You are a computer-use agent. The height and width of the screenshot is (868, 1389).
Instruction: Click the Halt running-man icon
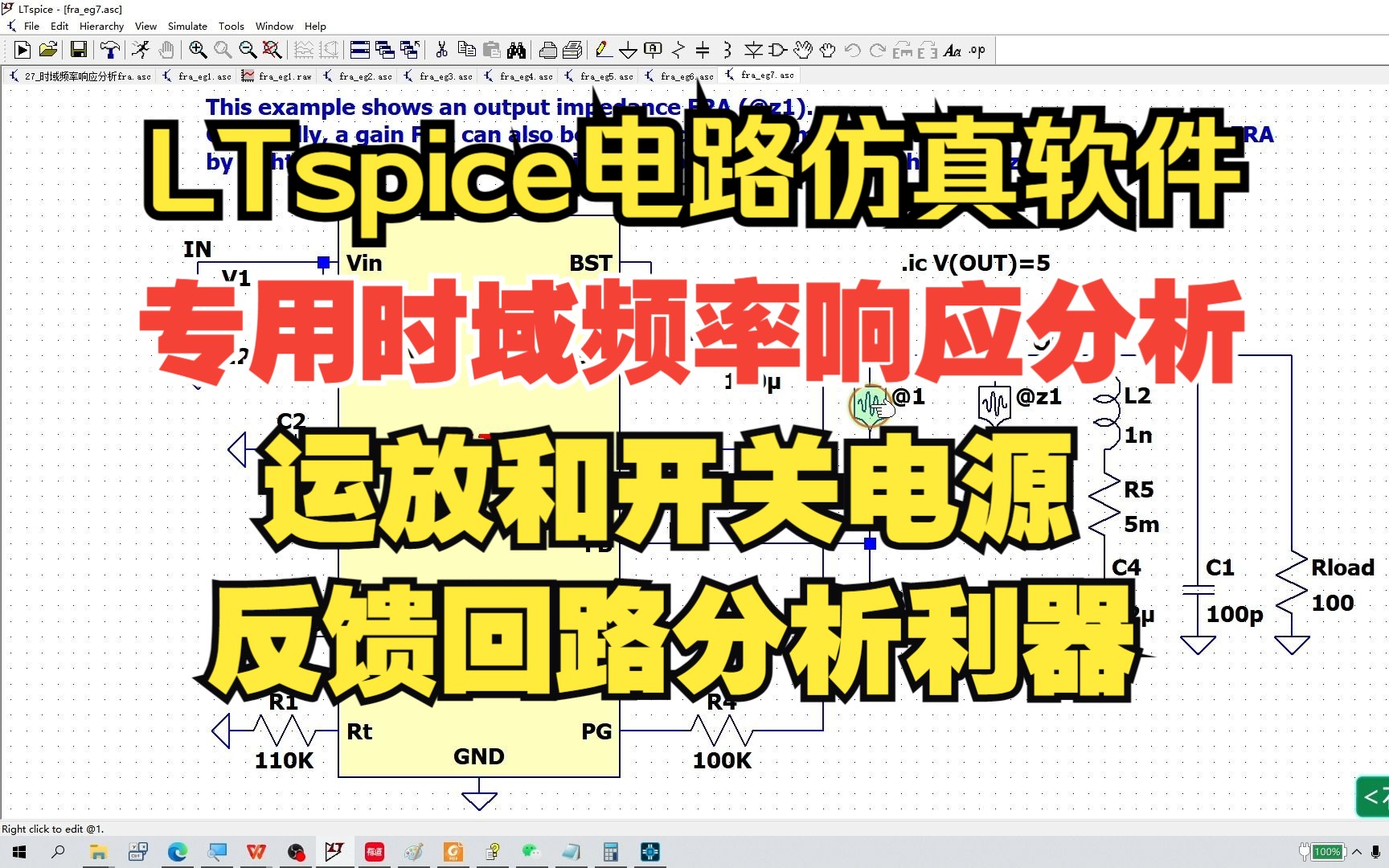141,50
